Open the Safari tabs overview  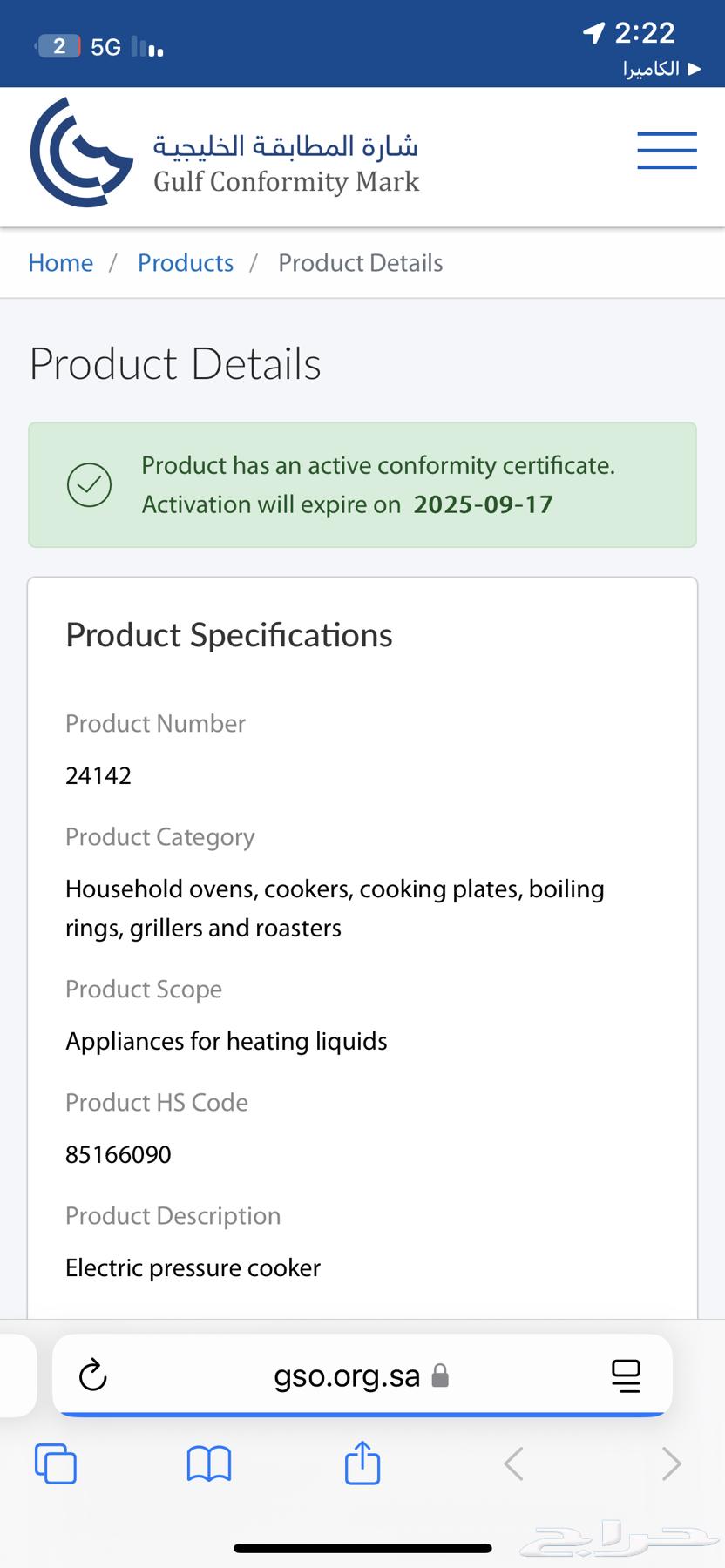coord(56,1463)
